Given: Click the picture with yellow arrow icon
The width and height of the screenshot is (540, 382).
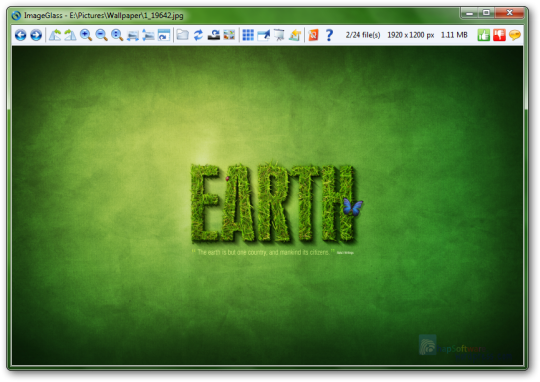Looking at the screenshot, I should [x=295, y=35].
